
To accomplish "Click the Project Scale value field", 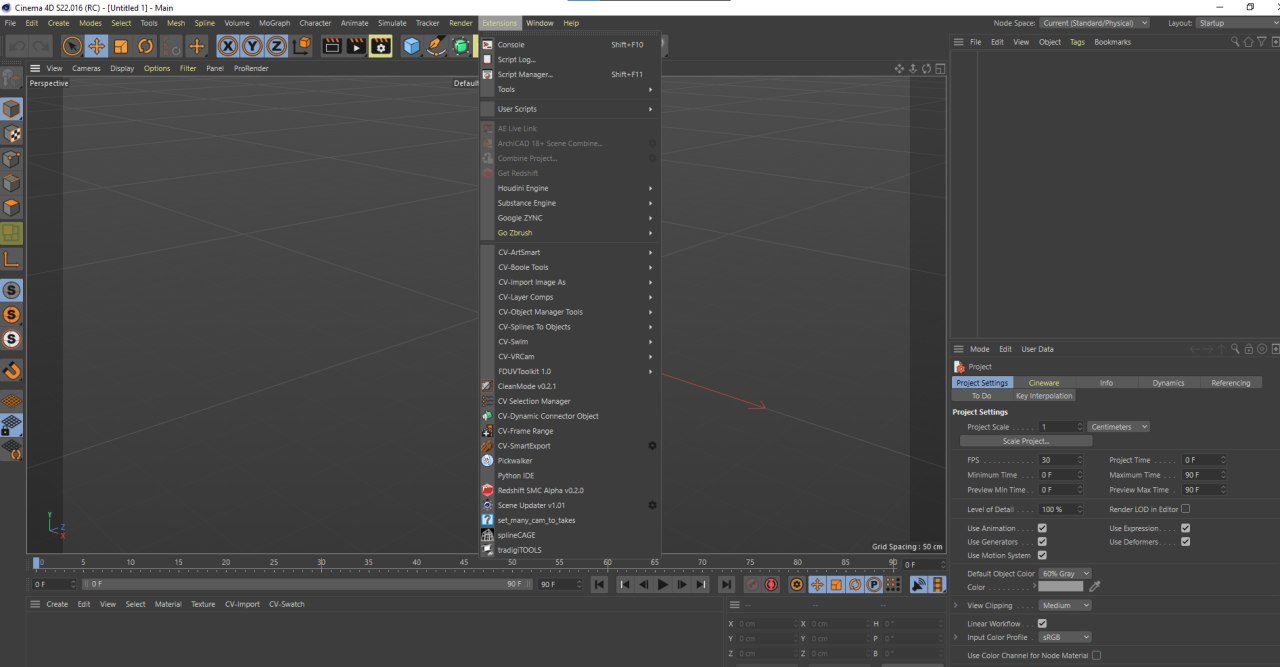I will click(1061, 427).
